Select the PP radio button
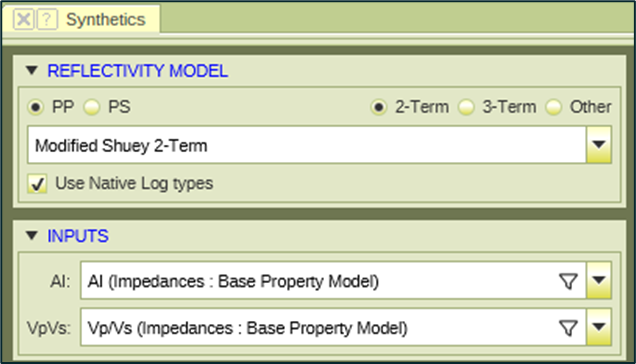Screen dimensions: 636x364 pos(36,107)
